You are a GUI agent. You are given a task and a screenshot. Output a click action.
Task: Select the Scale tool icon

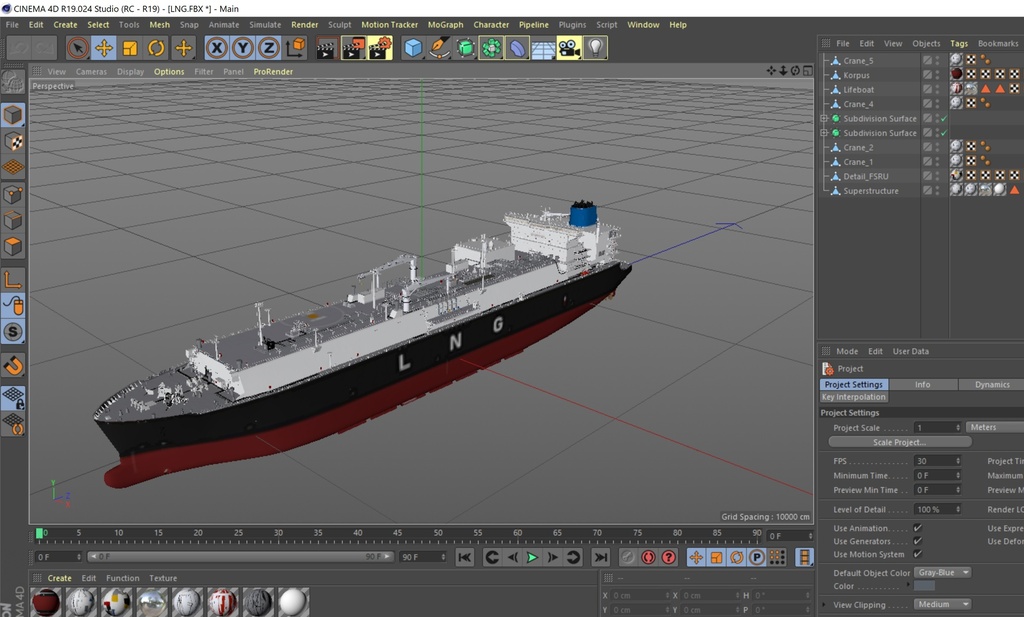(130, 48)
